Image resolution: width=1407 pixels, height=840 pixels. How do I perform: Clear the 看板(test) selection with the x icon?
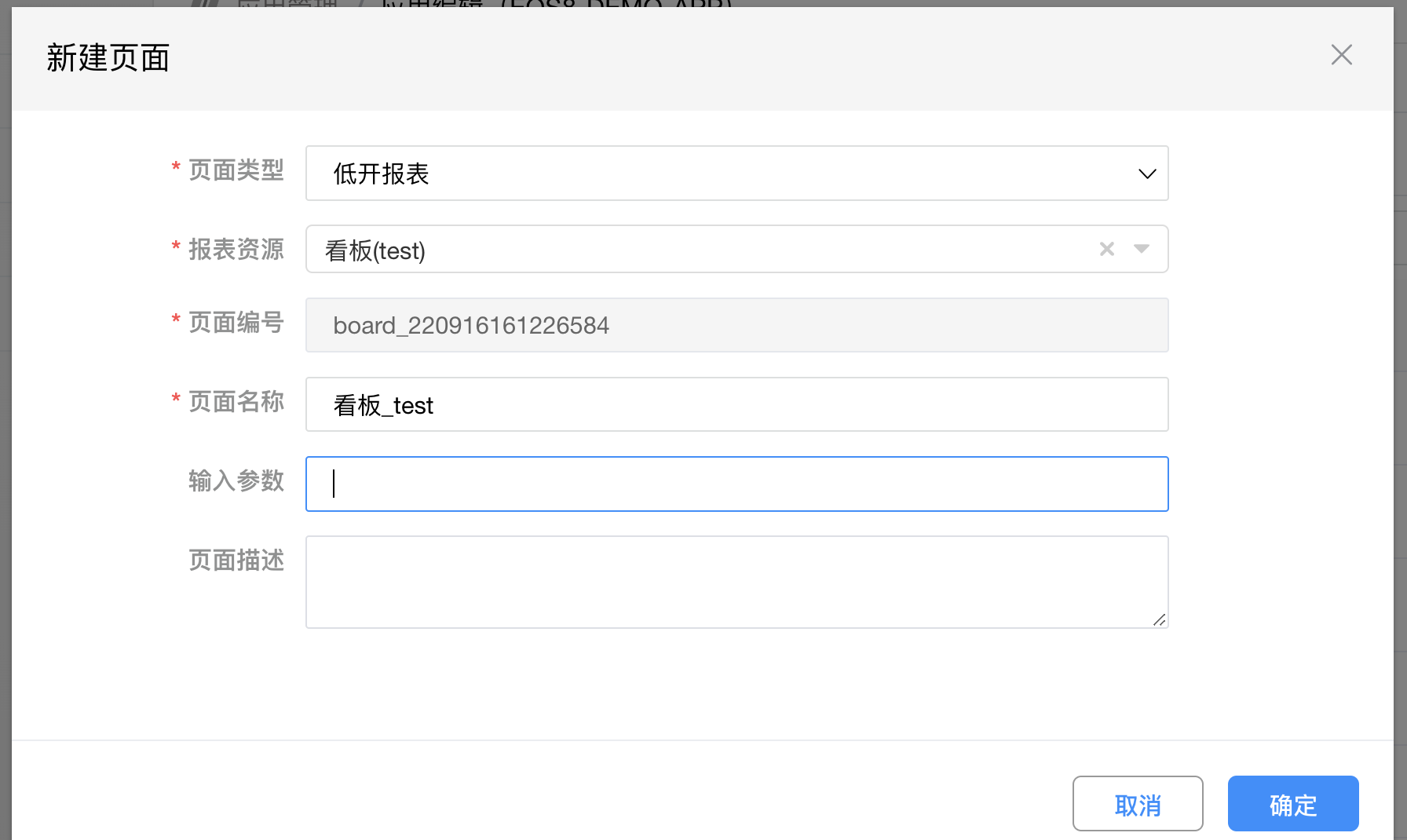pyautogui.click(x=1107, y=249)
